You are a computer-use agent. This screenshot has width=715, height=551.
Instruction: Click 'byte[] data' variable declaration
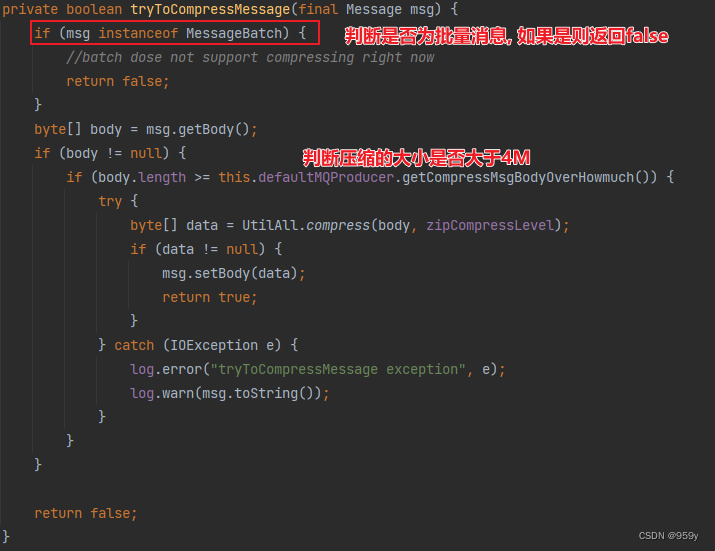[174, 225]
